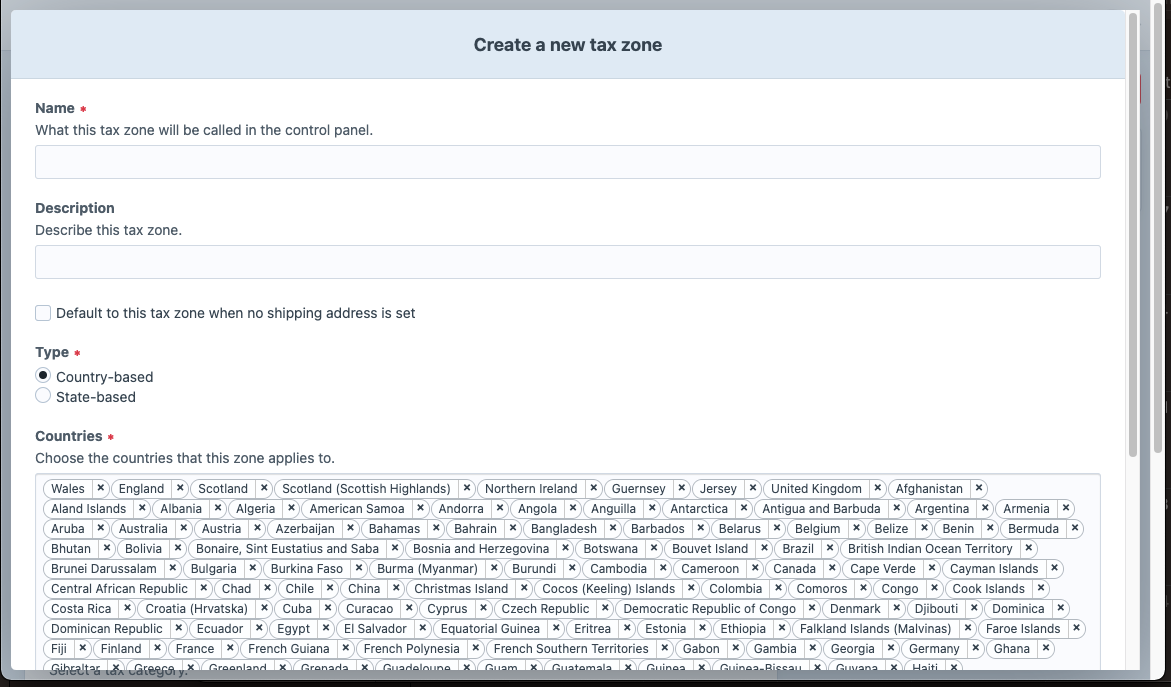Screen dimensions: 1171x687
Task: Click the Description input field
Action: [x=568, y=262]
